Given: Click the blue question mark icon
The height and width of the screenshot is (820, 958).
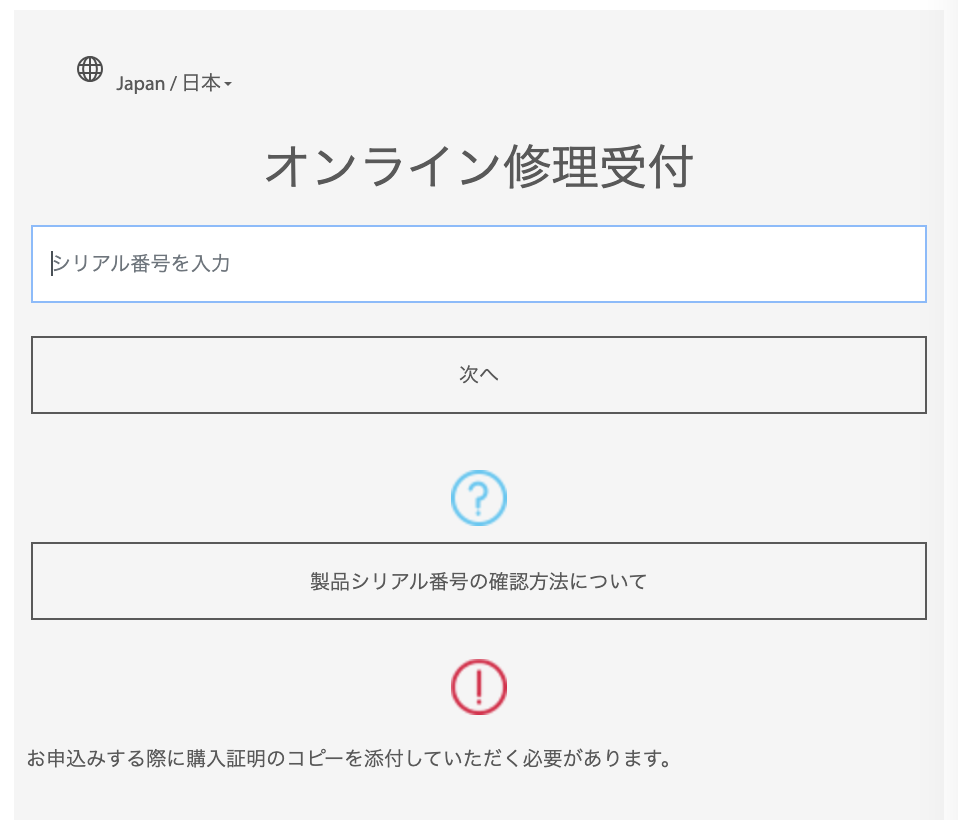Looking at the screenshot, I should click(479, 497).
